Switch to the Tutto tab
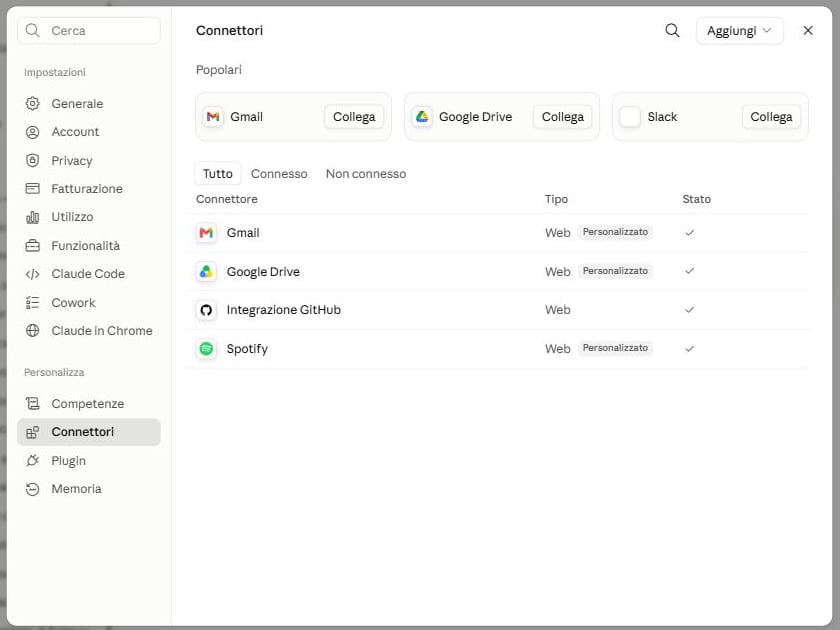 tap(218, 174)
